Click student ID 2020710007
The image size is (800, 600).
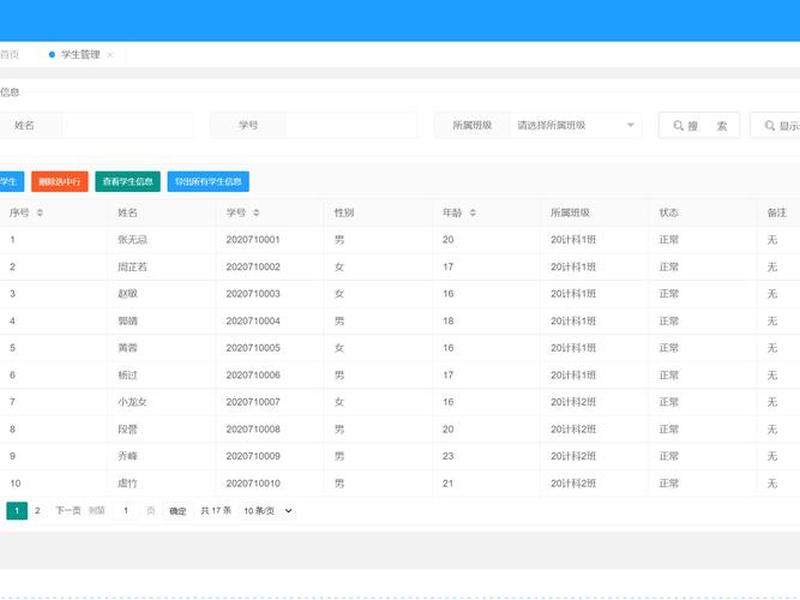(x=253, y=402)
